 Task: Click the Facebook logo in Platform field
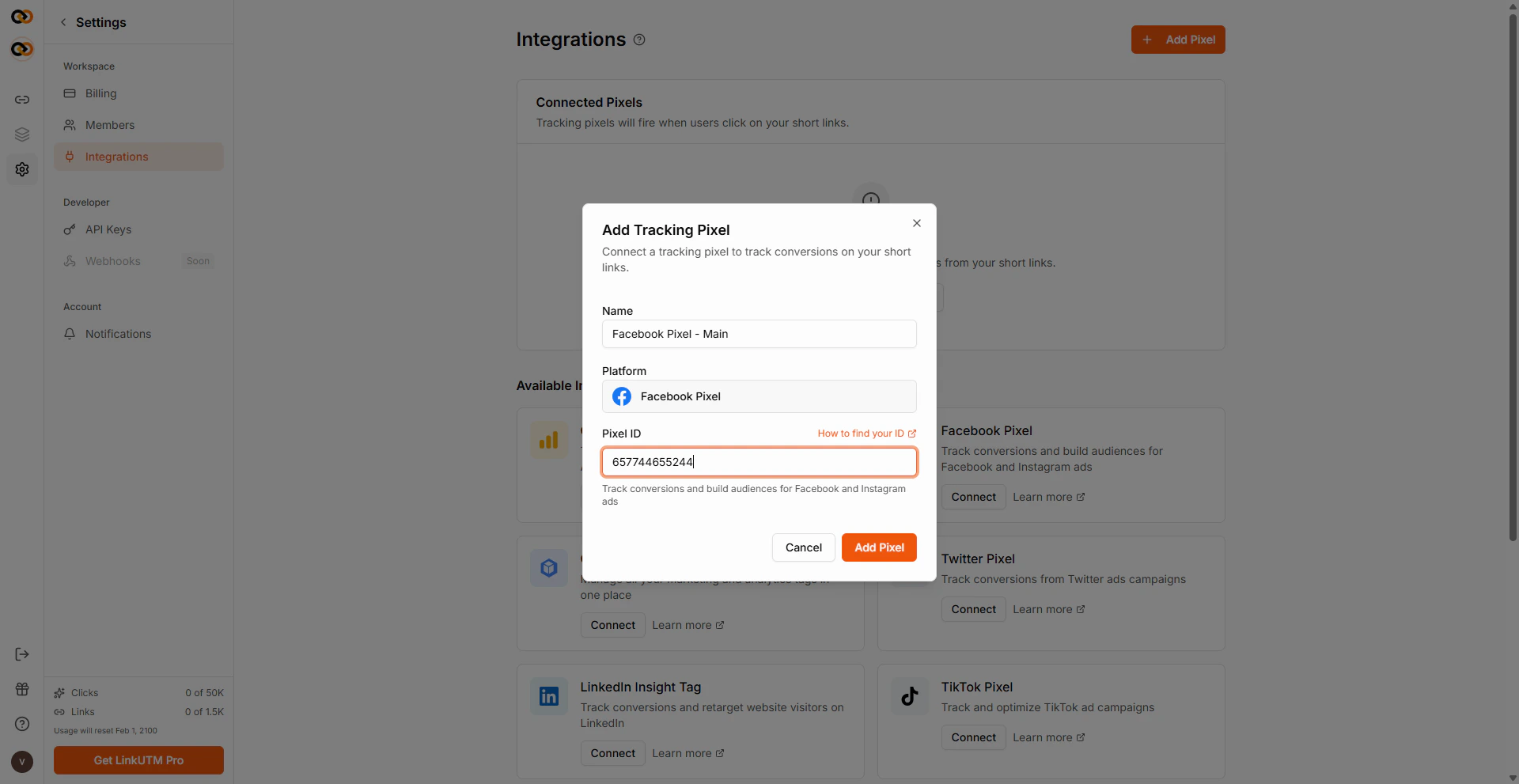click(x=622, y=396)
